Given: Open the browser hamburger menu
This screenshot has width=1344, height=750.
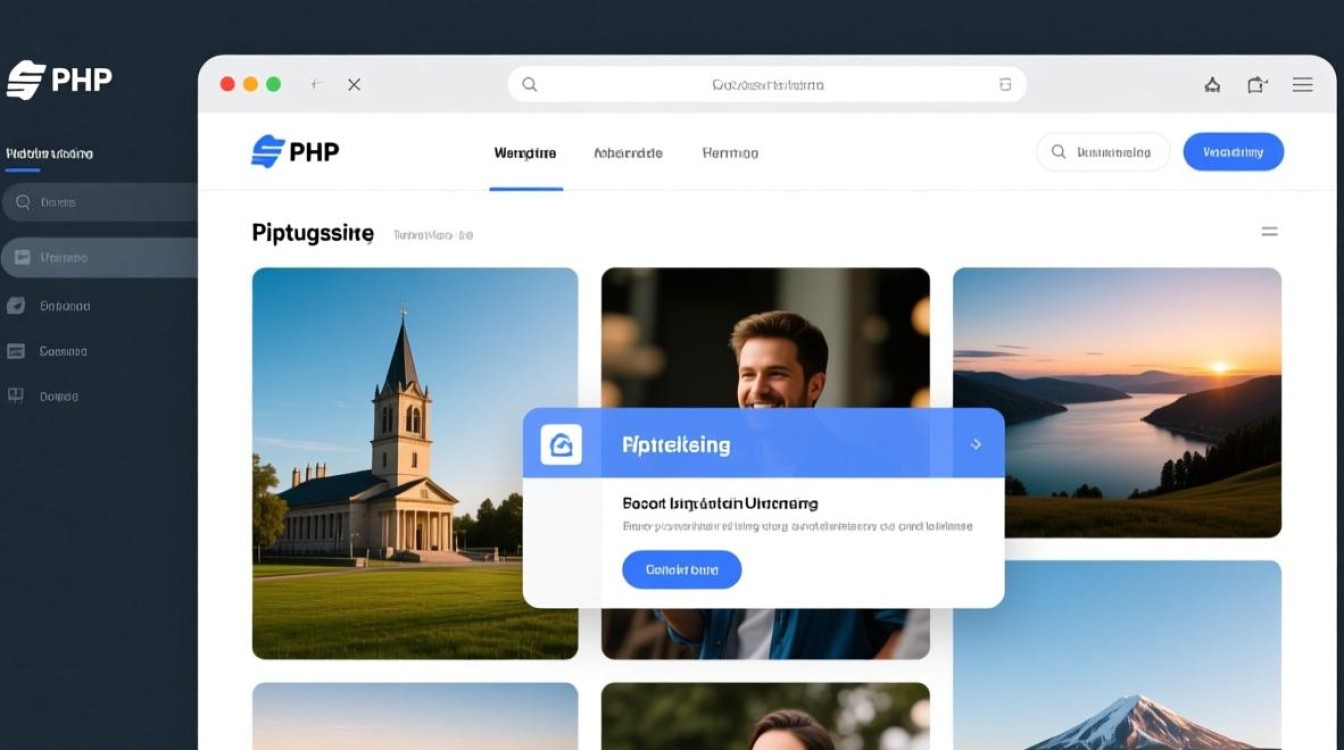Looking at the screenshot, I should coord(1302,85).
